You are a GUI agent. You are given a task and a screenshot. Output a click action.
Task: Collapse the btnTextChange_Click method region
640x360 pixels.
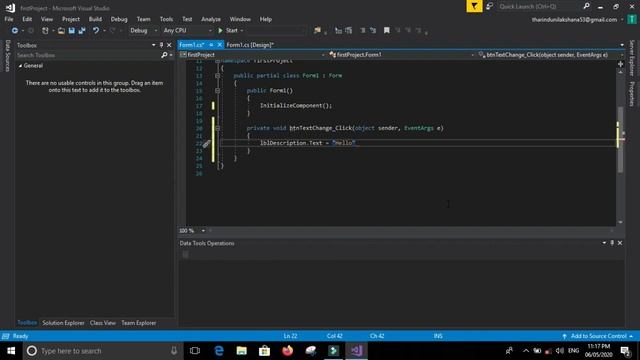point(218,128)
